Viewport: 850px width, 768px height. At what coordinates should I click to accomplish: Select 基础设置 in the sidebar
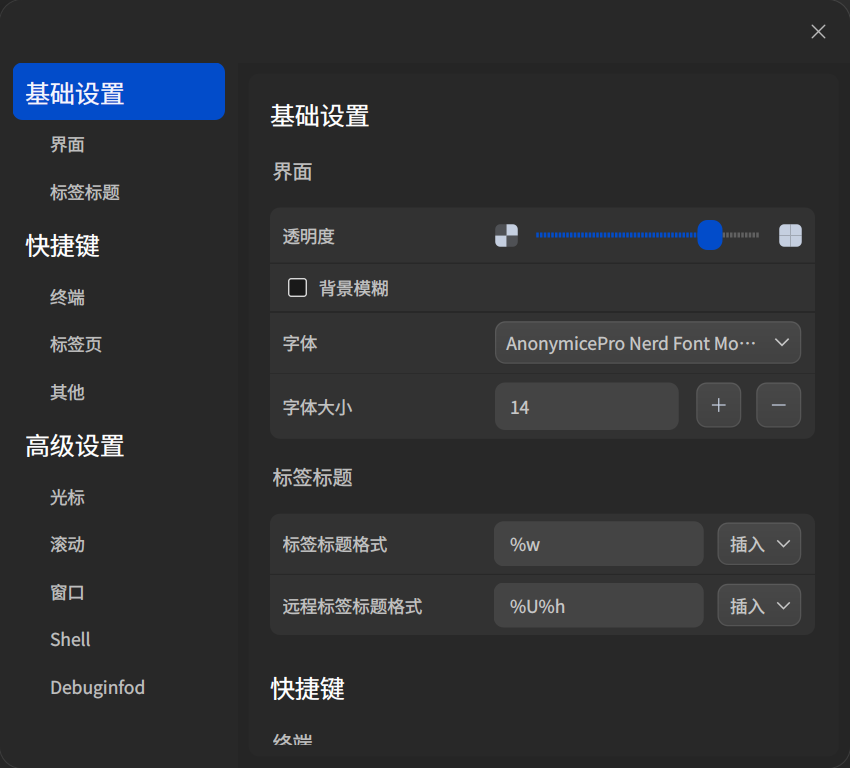119,92
